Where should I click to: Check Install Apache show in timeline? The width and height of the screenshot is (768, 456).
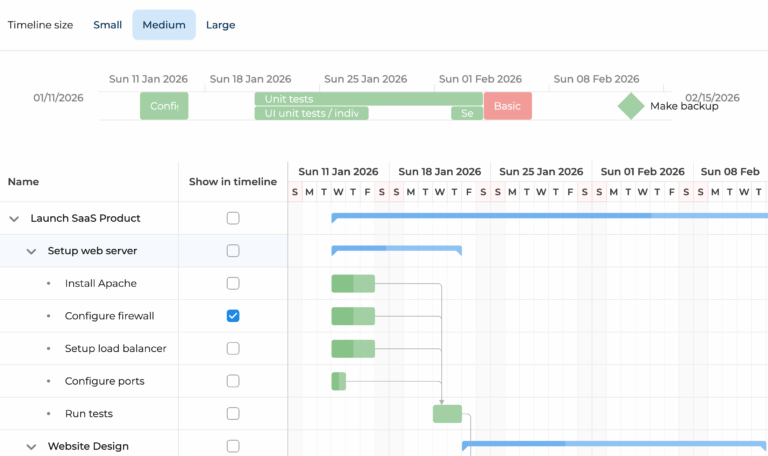(233, 284)
